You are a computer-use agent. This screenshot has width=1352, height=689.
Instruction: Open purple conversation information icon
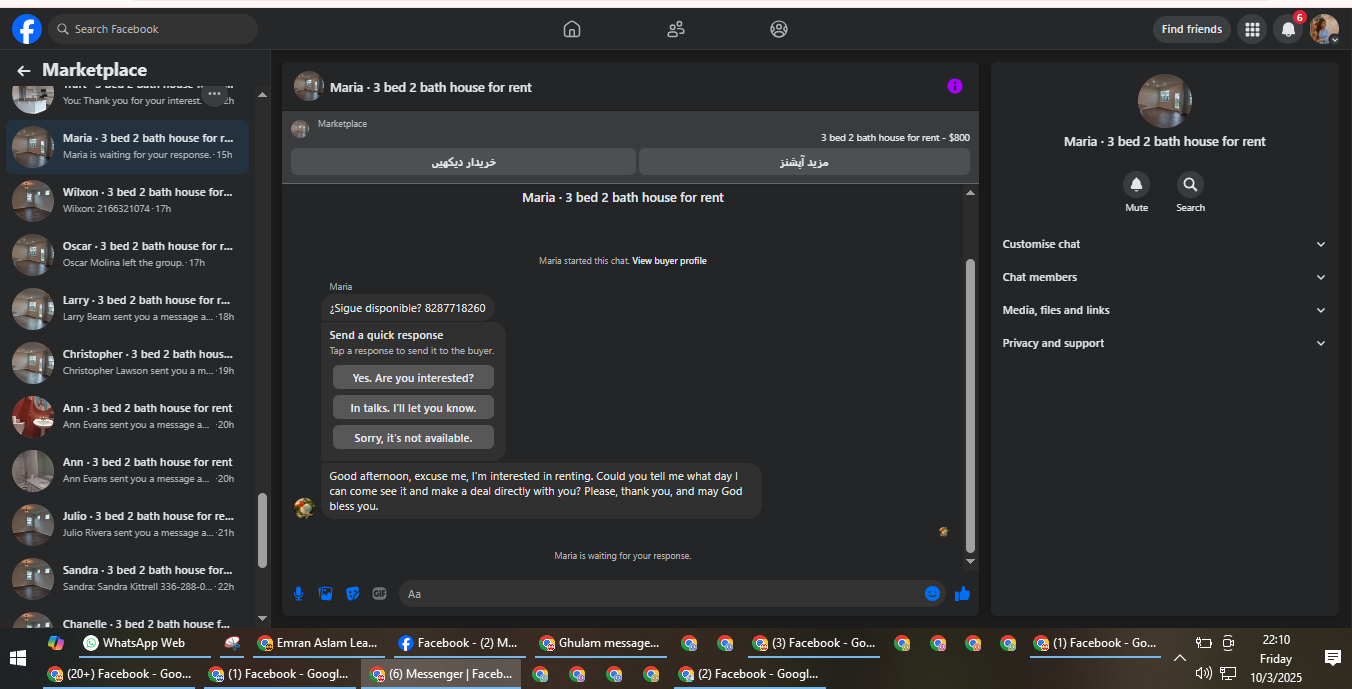955,86
